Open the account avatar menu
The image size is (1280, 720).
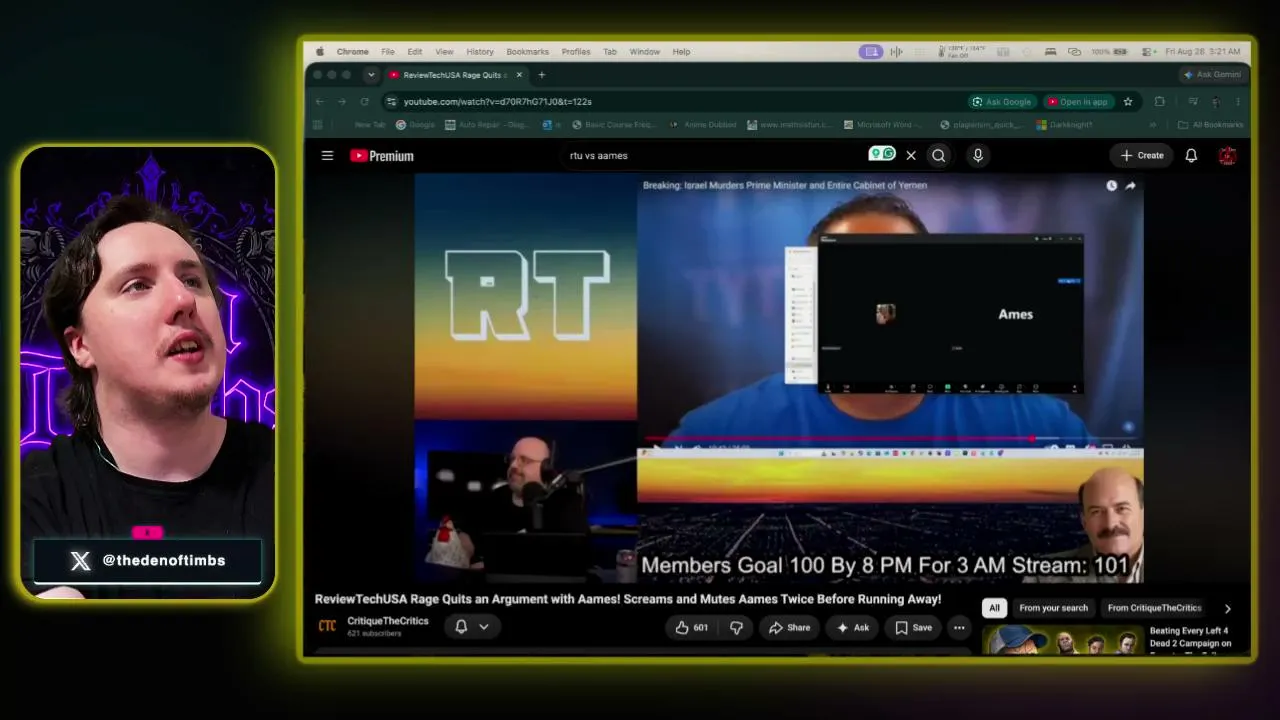tap(1228, 156)
